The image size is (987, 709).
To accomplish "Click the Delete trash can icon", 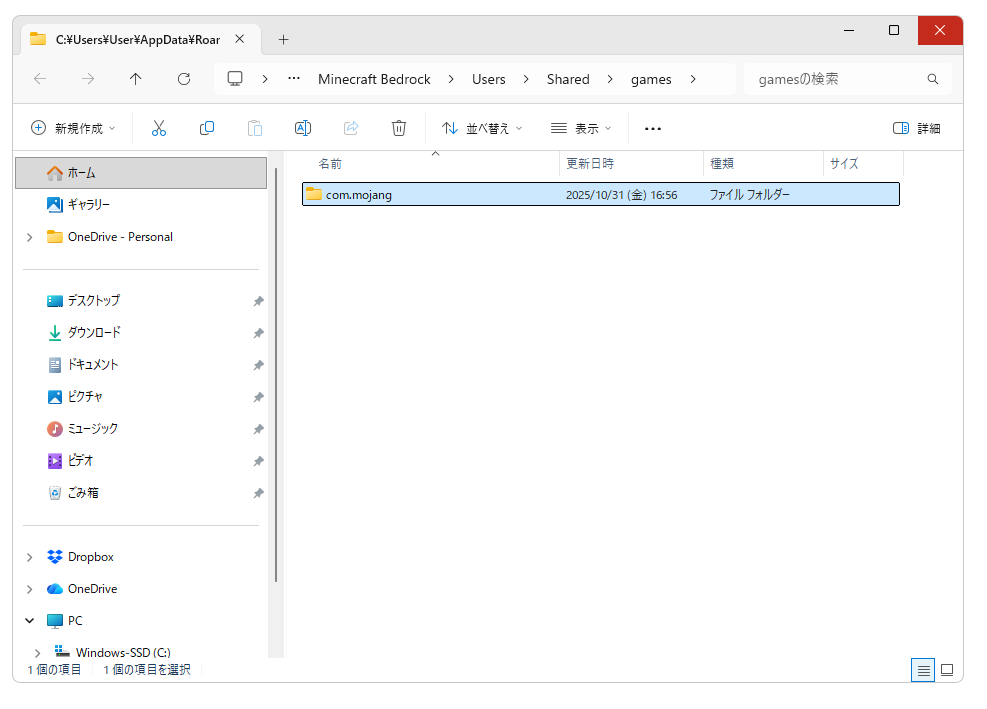I will 399,128.
